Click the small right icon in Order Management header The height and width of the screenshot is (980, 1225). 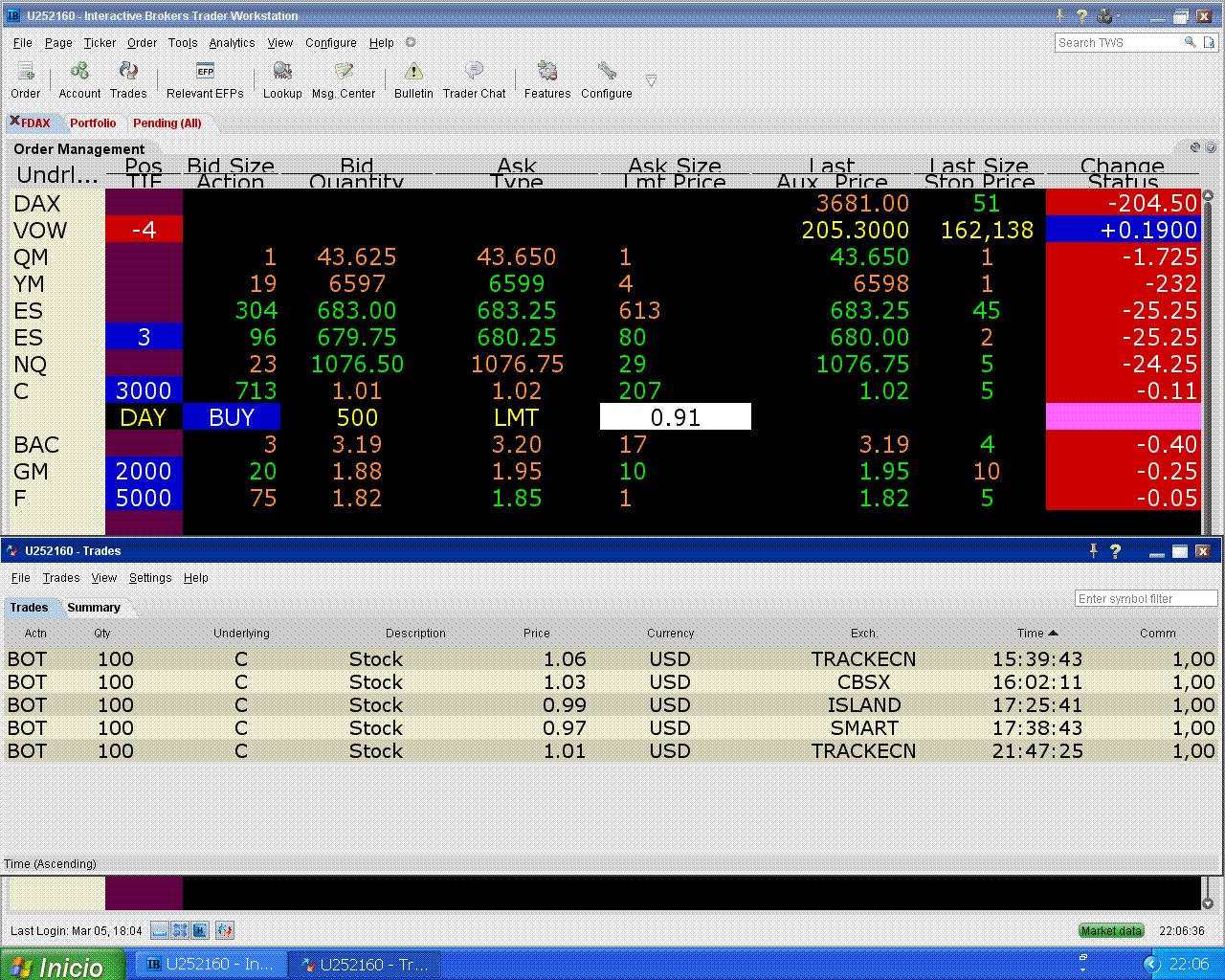(x=1211, y=147)
